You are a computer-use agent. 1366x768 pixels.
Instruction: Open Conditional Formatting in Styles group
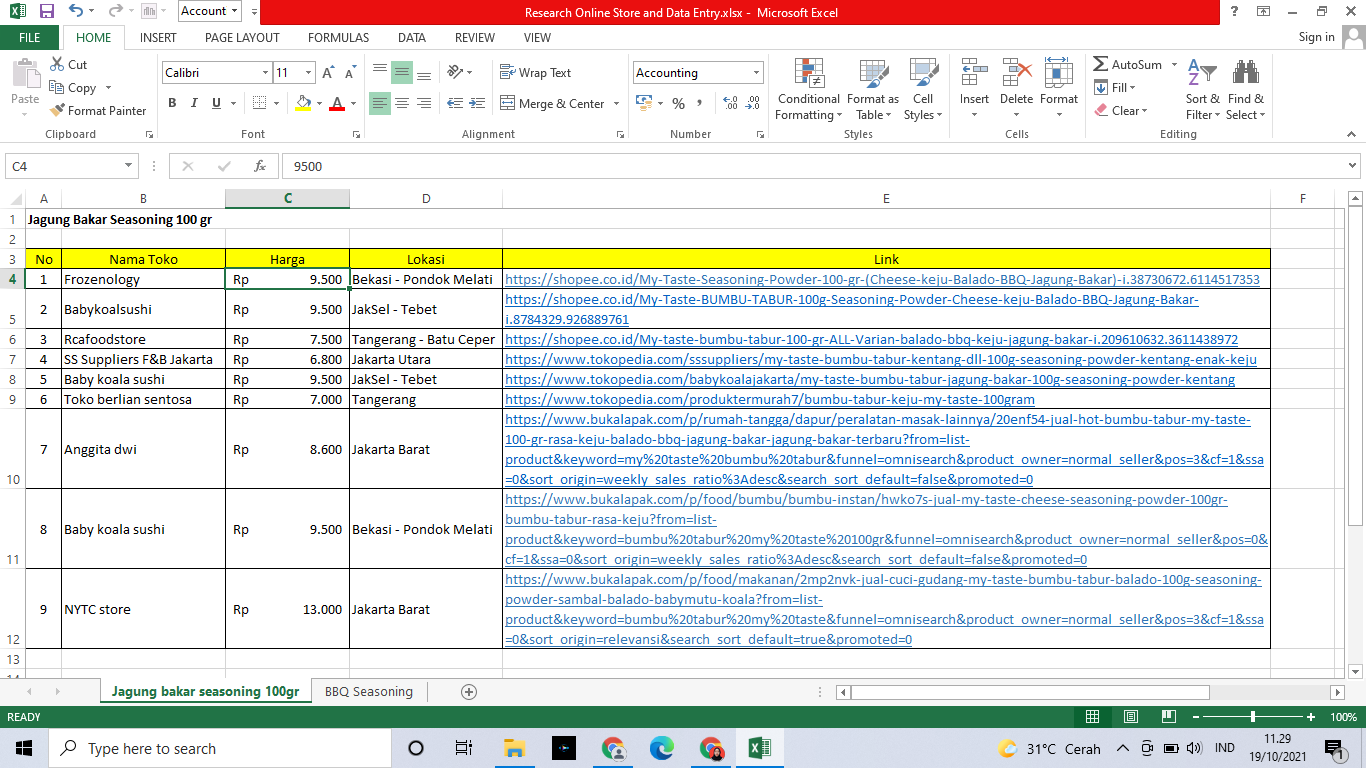click(808, 90)
